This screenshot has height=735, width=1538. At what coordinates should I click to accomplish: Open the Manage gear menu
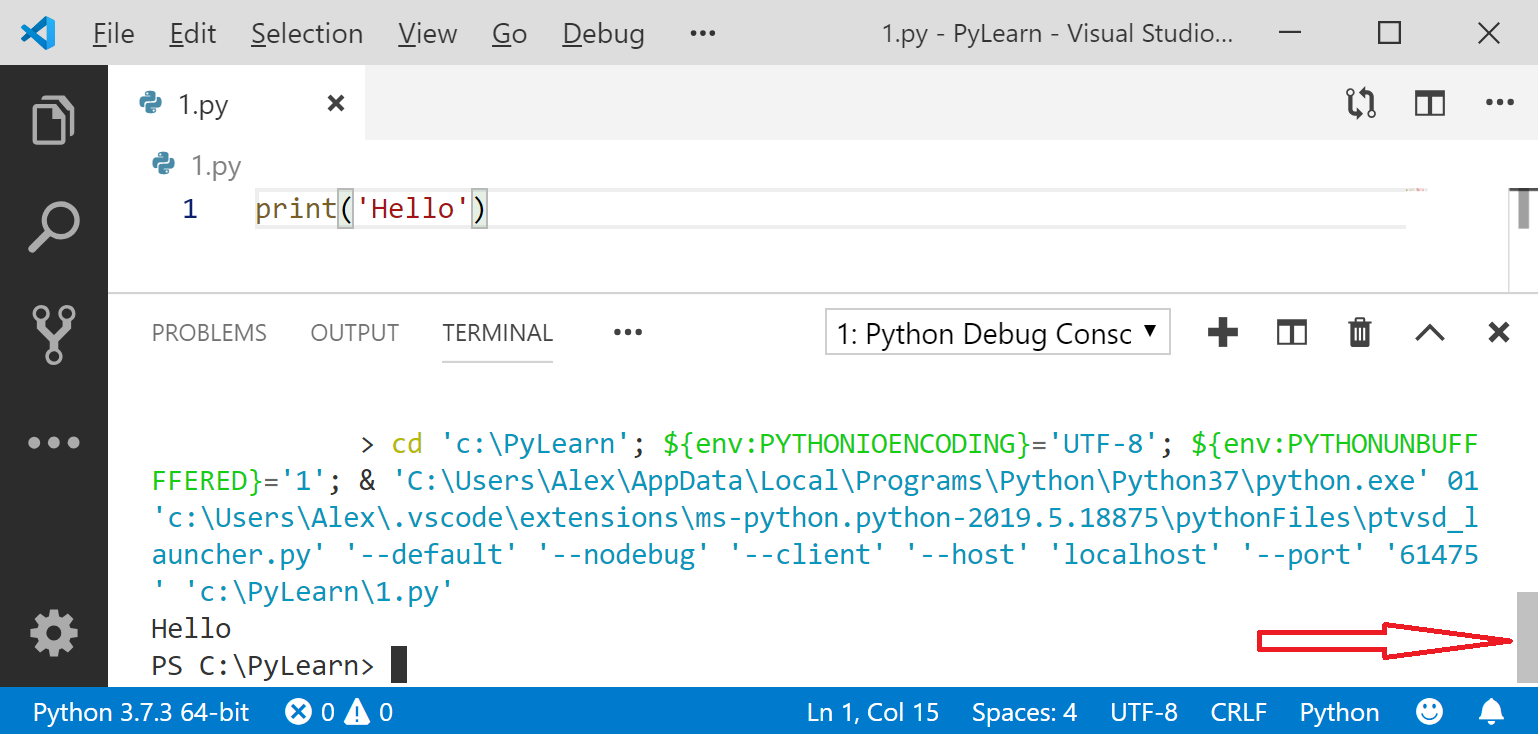(53, 633)
